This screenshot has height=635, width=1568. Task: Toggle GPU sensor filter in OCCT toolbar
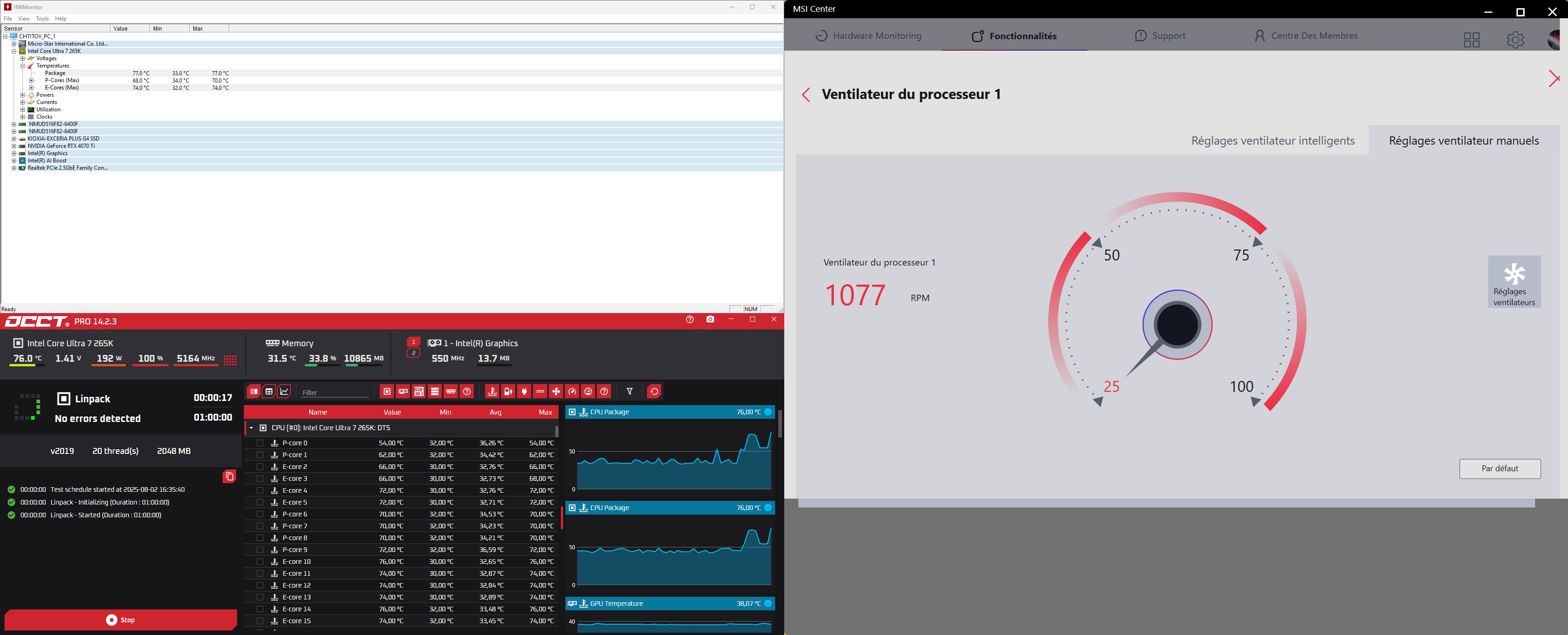tap(403, 391)
